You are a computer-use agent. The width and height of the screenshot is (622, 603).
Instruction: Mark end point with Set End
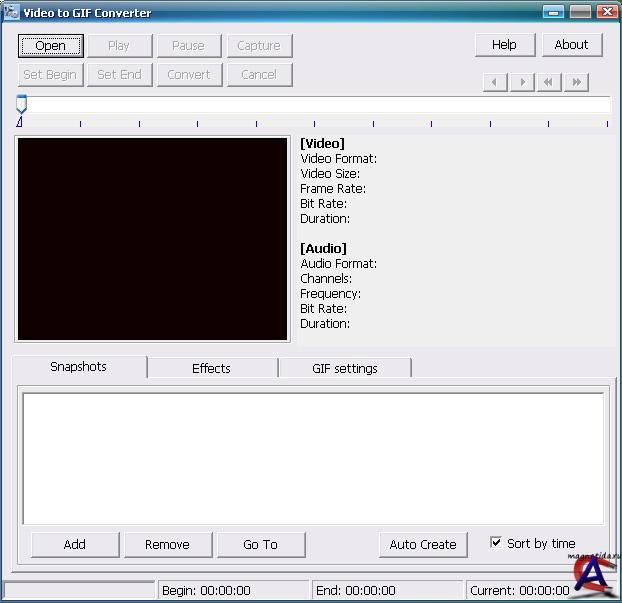[x=119, y=75]
